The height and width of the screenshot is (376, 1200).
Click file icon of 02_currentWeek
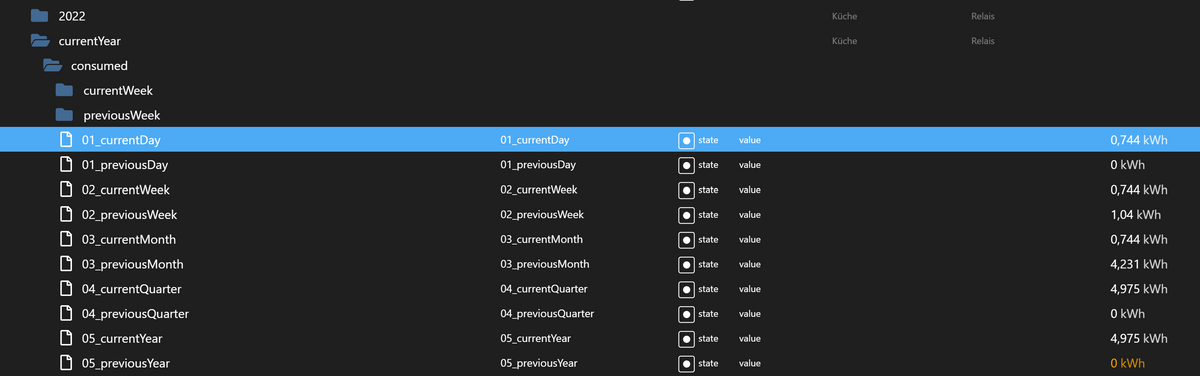pyautogui.click(x=67, y=189)
